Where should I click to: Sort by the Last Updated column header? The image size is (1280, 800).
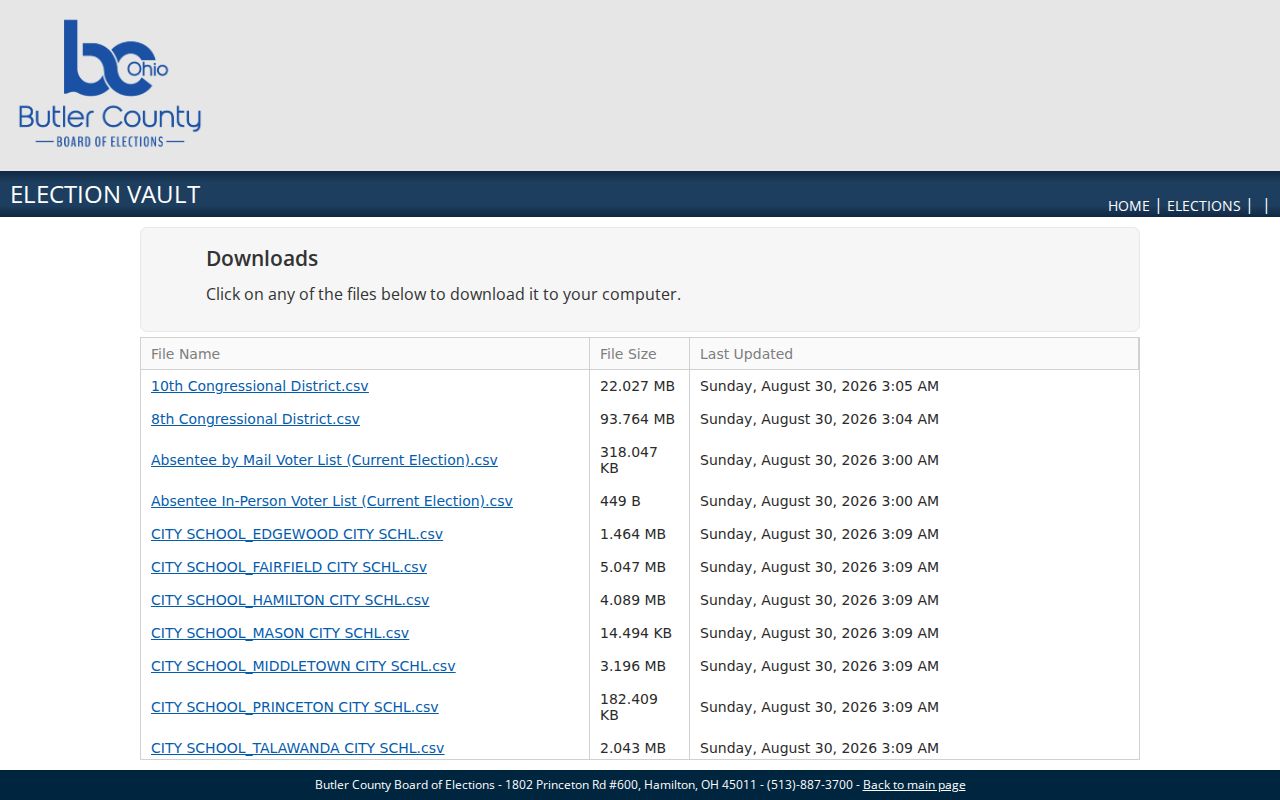click(914, 354)
